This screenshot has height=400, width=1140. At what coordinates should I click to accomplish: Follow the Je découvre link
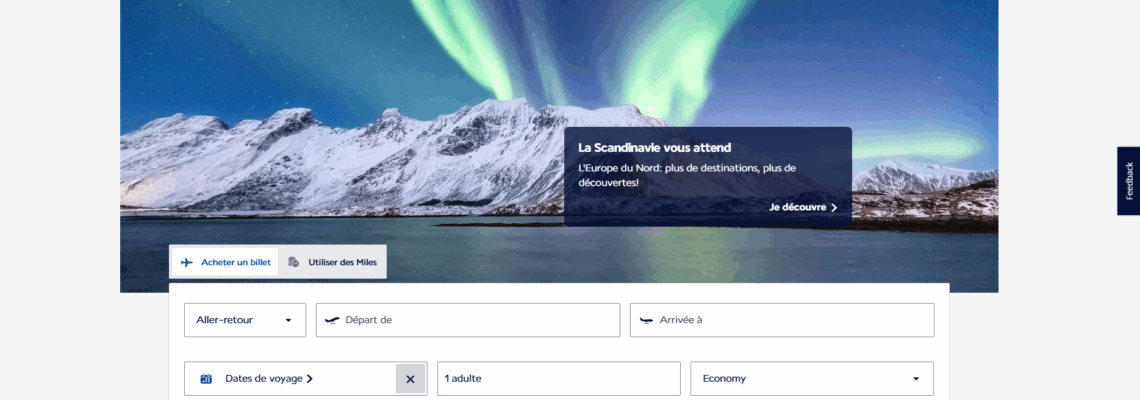[x=803, y=207]
